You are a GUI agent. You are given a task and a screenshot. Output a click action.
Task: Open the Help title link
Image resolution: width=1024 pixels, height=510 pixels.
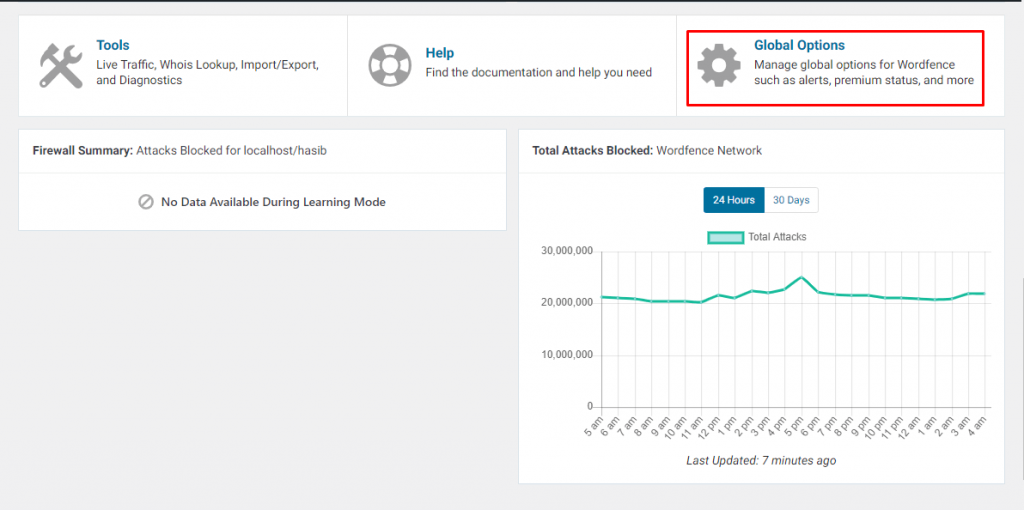pos(439,53)
